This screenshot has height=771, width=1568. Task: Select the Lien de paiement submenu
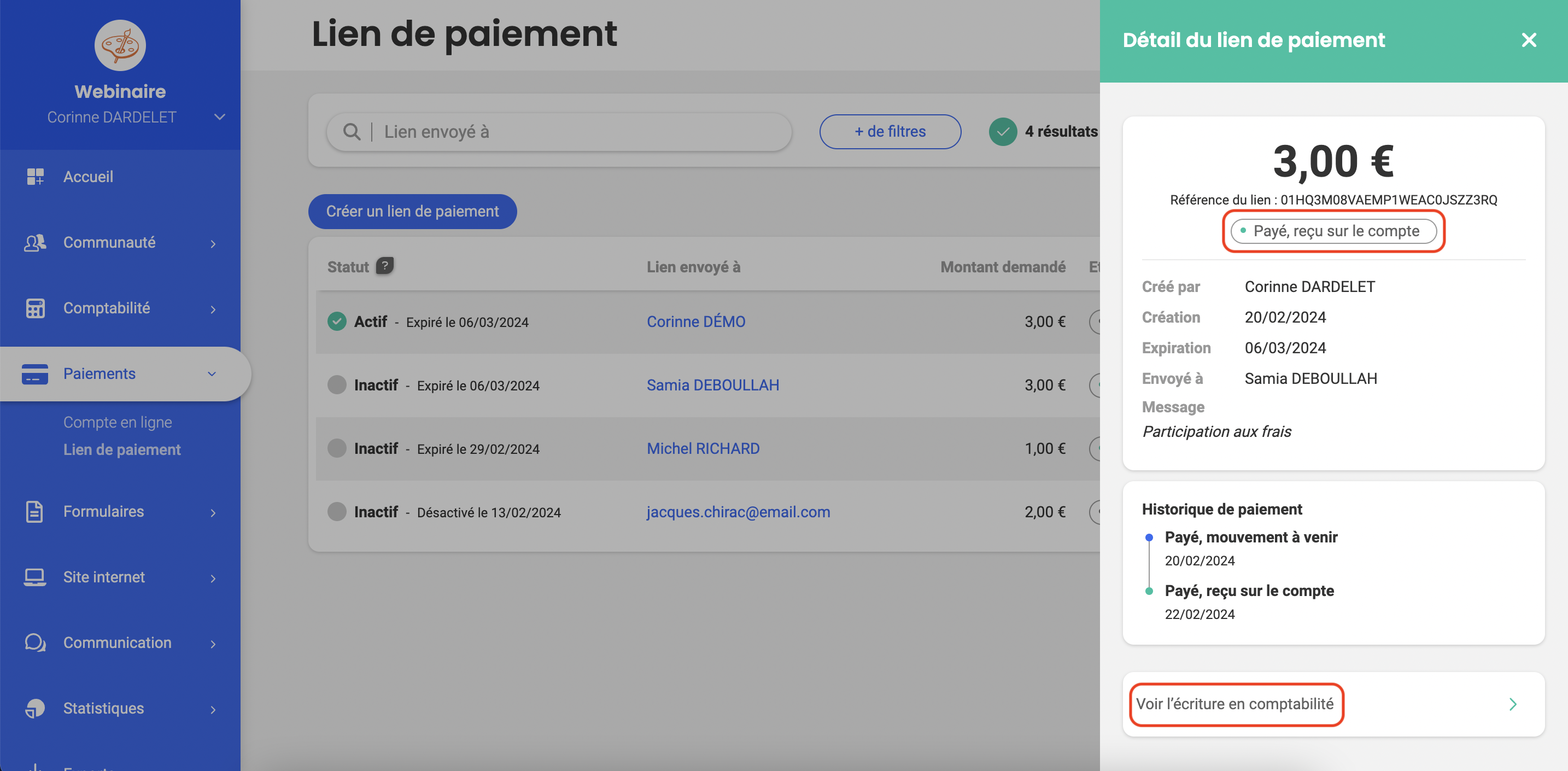(122, 449)
